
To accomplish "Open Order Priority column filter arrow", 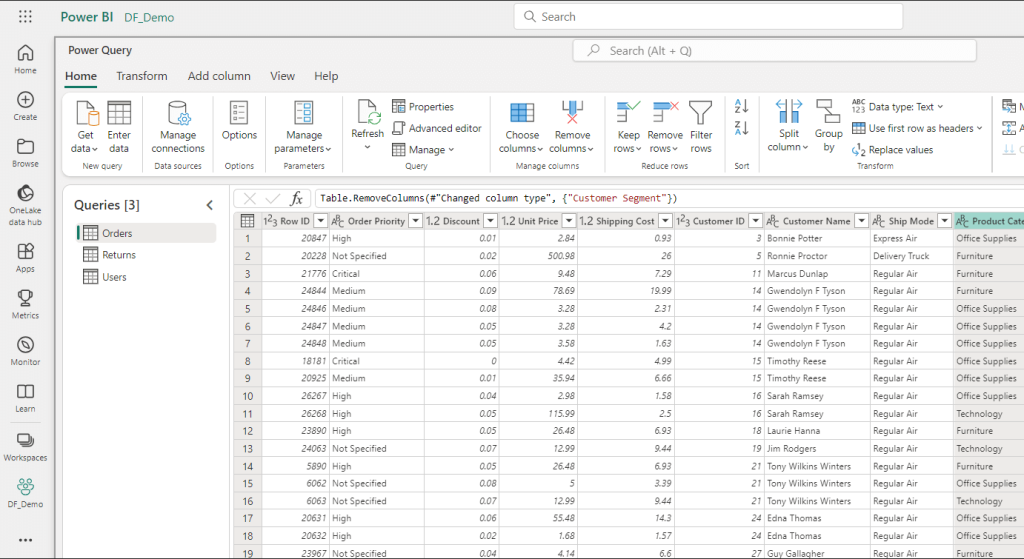I will pos(415,221).
